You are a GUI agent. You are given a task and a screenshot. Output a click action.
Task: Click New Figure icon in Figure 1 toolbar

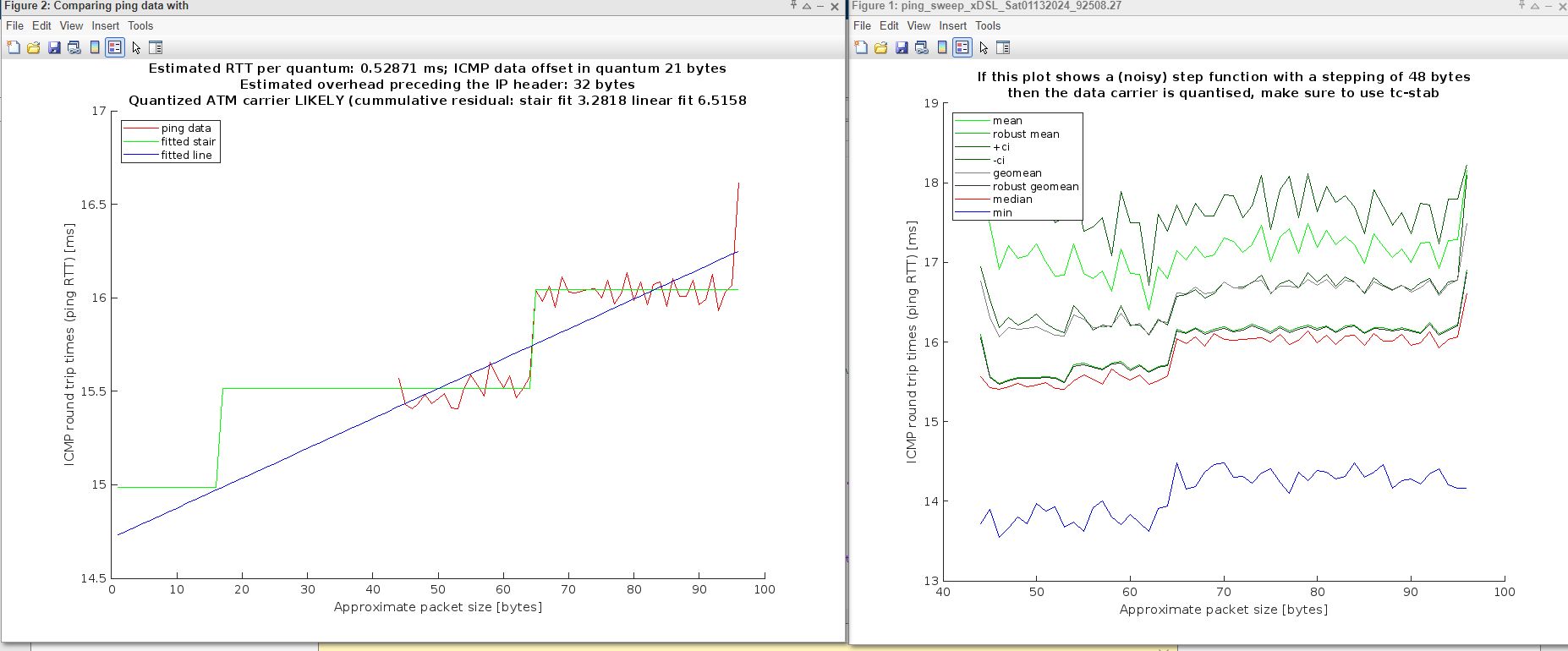tap(861, 47)
